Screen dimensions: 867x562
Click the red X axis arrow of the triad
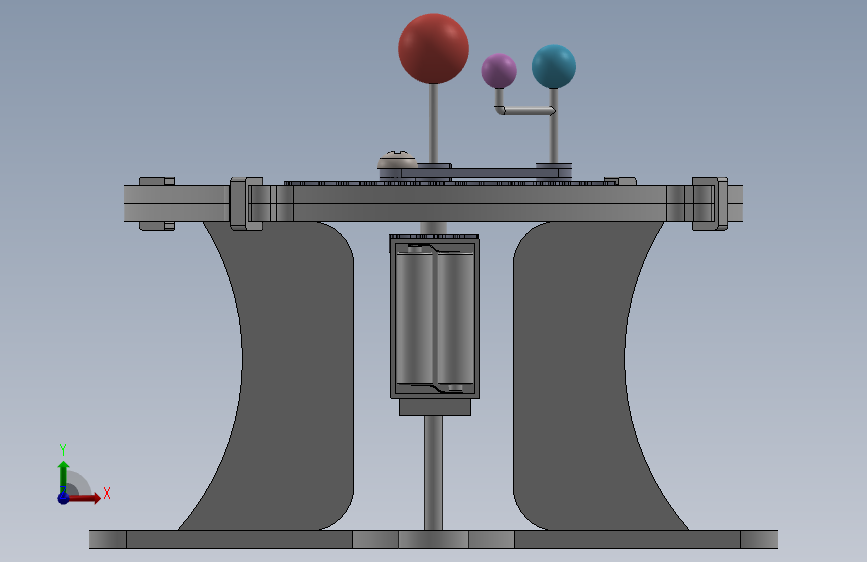pyautogui.click(x=84, y=498)
